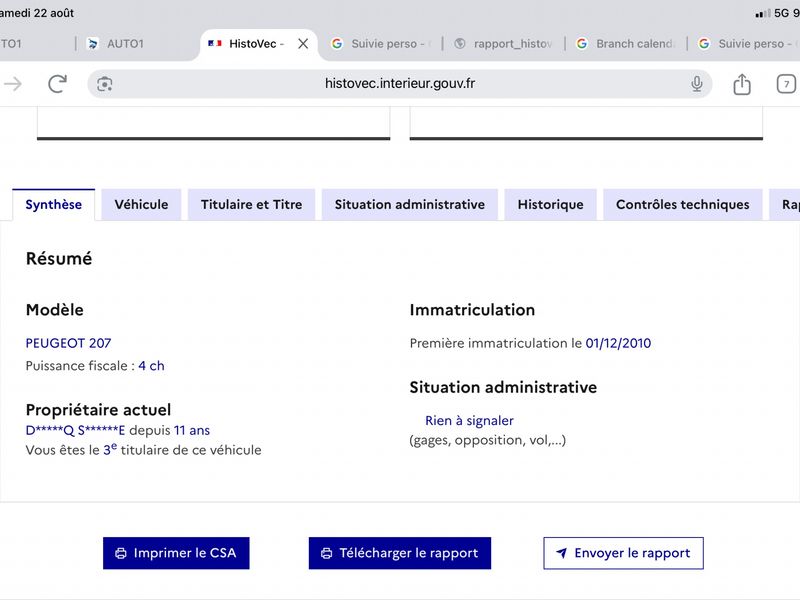Click the HistoVec tab French flag favicon

pyautogui.click(x=215, y=44)
